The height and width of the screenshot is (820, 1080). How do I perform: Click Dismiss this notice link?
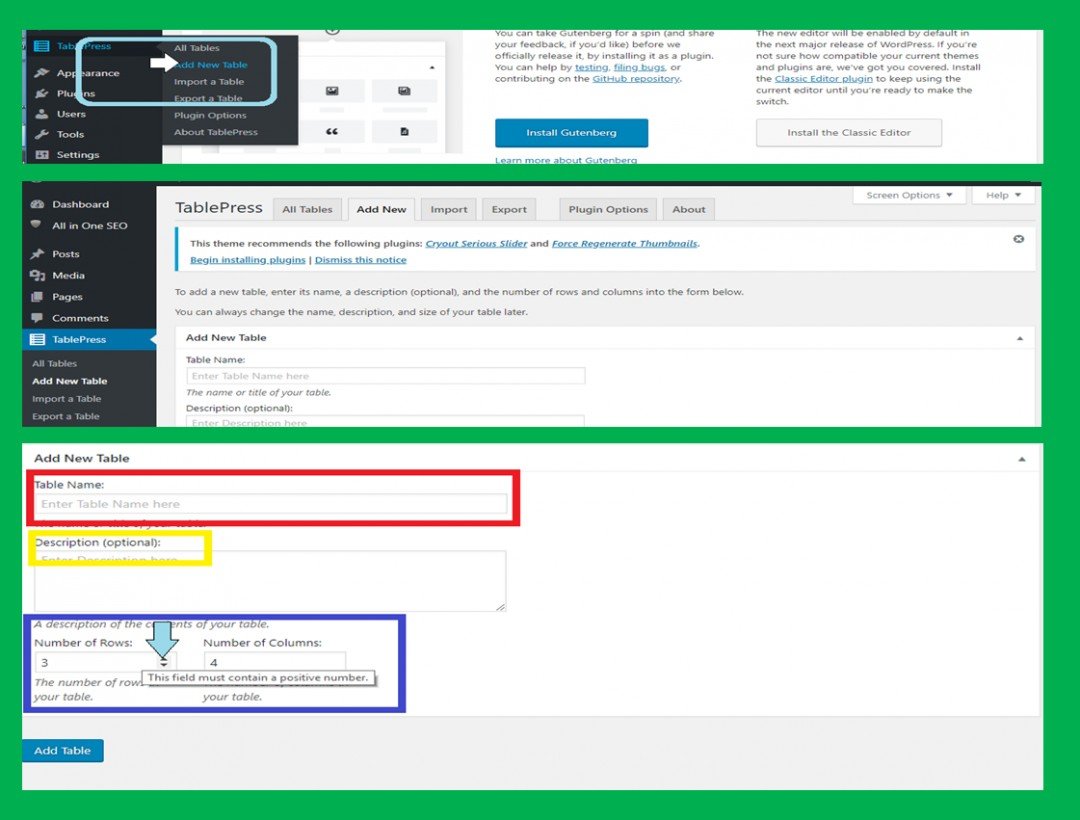(360, 260)
